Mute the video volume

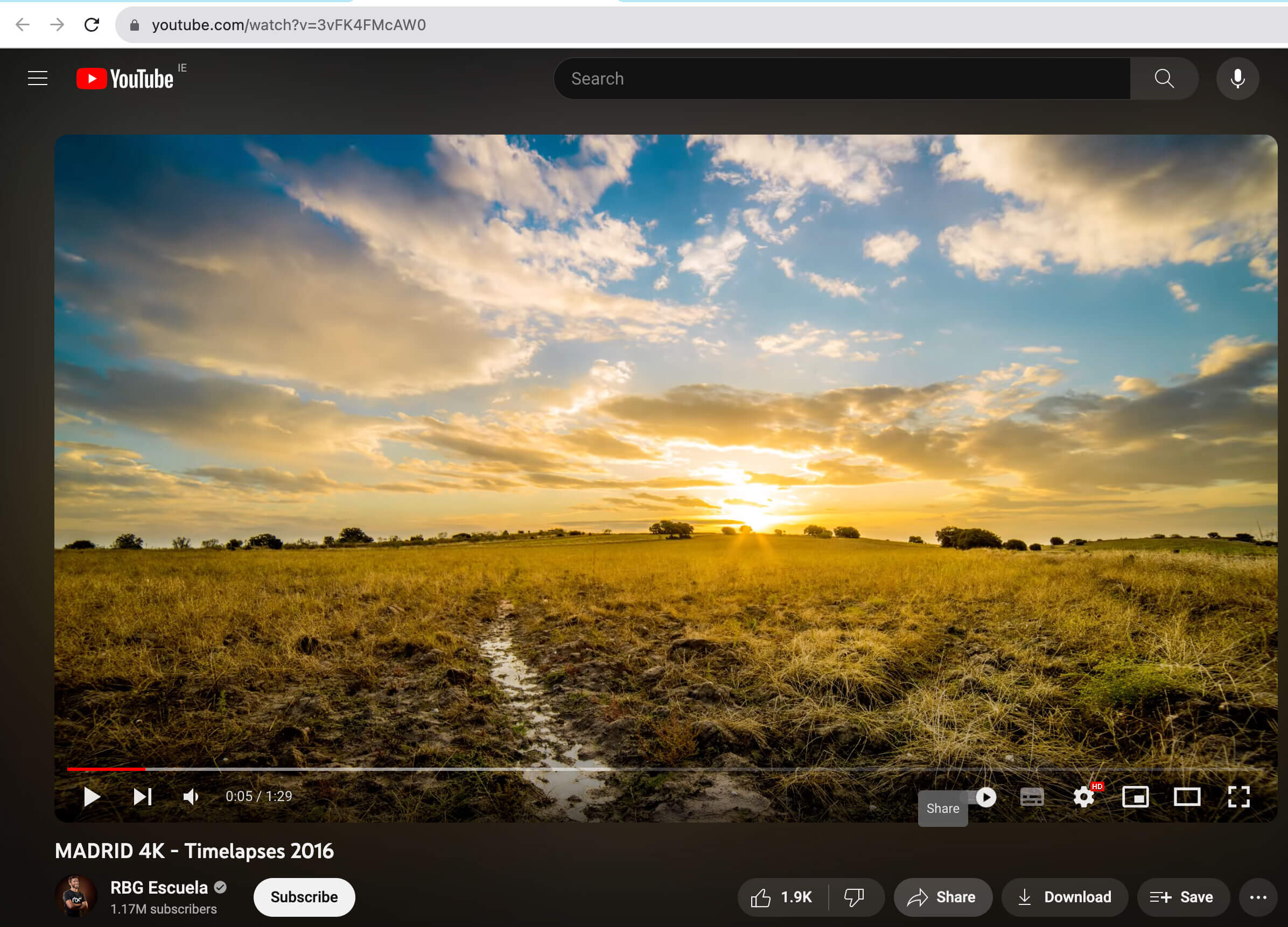pyautogui.click(x=191, y=796)
